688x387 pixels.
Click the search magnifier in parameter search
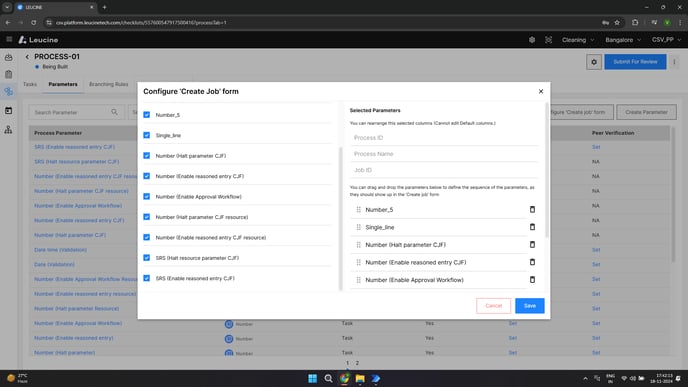(x=115, y=112)
